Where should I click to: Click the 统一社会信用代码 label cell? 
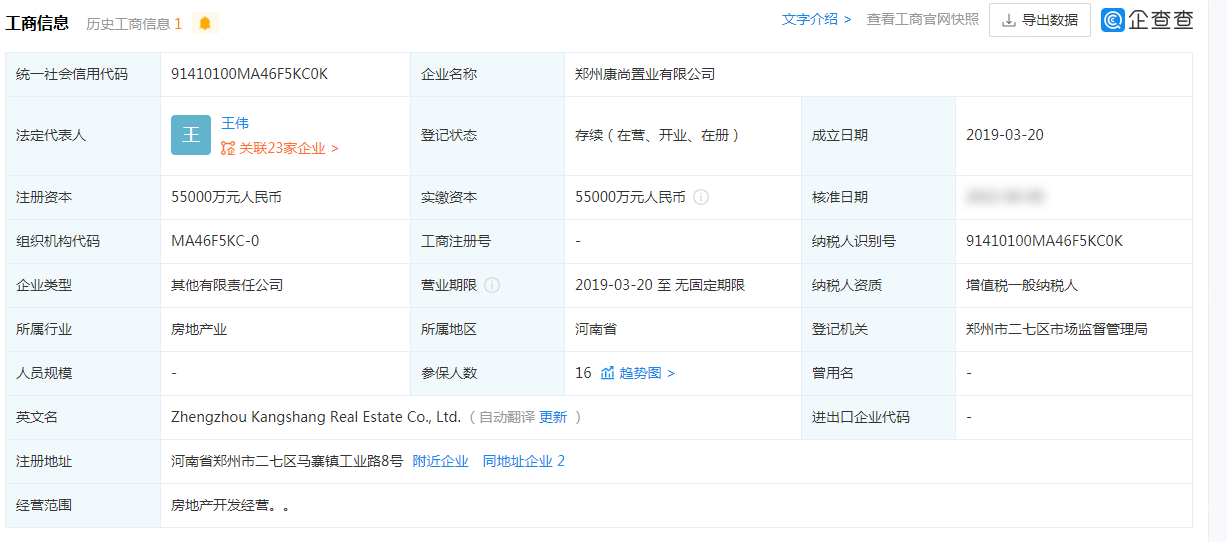tap(83, 74)
